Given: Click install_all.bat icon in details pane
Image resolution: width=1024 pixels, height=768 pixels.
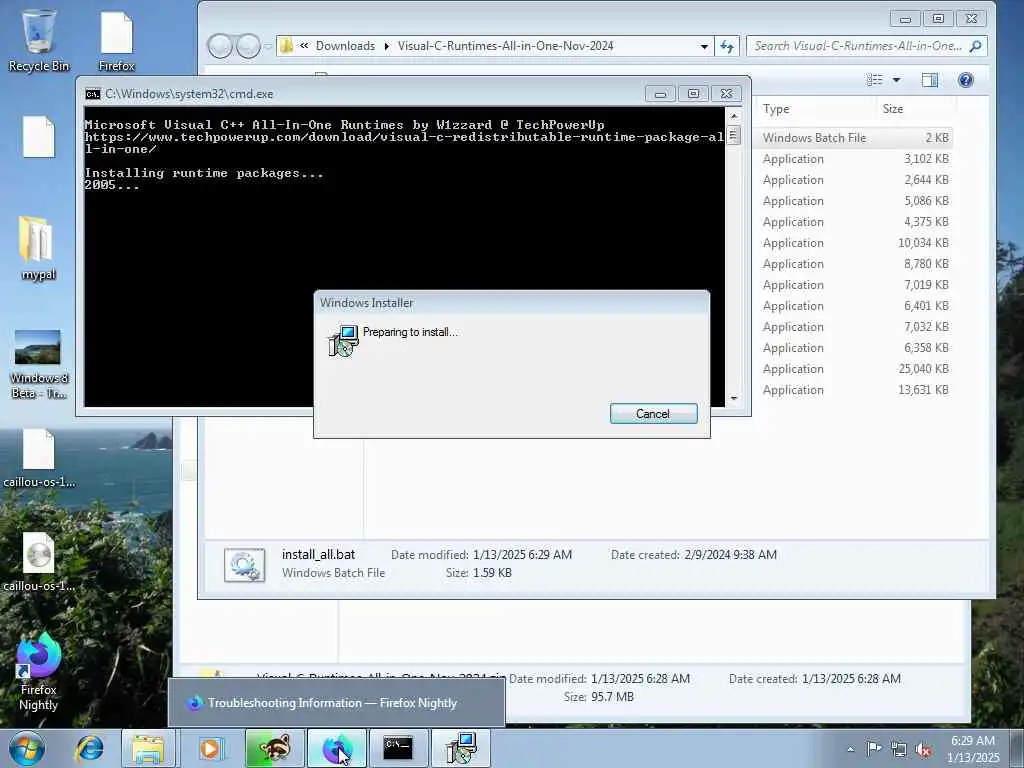Looking at the screenshot, I should click(x=244, y=565).
